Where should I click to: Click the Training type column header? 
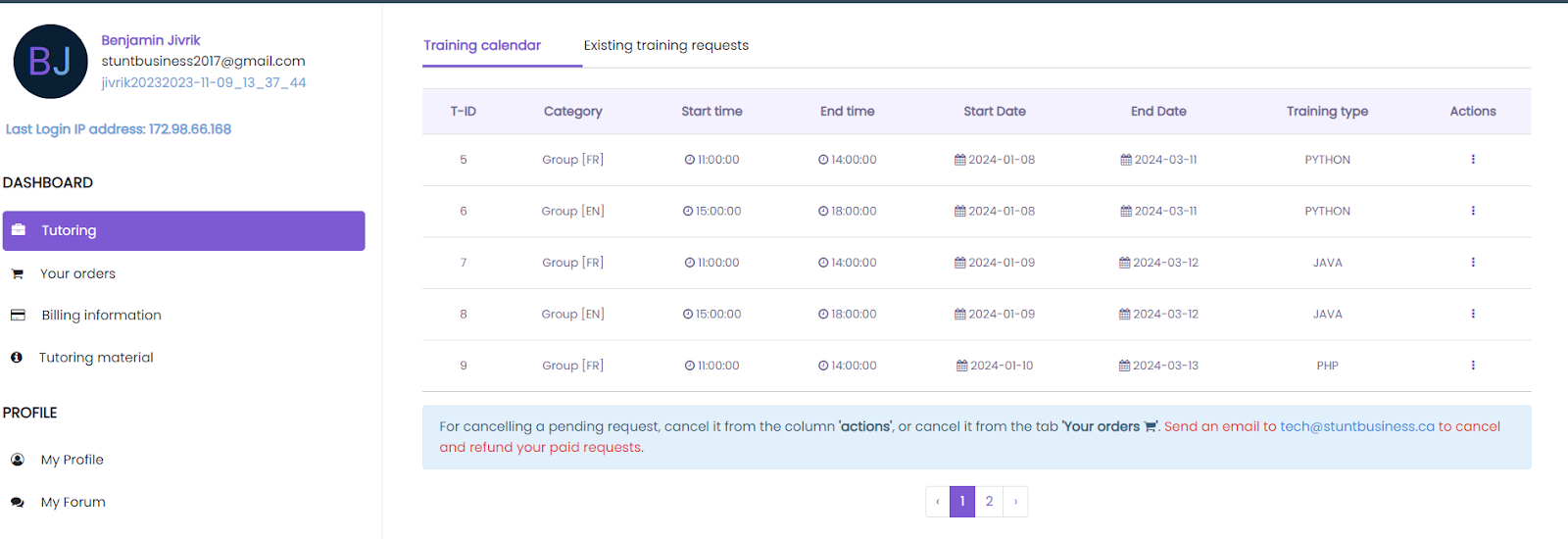1328,111
